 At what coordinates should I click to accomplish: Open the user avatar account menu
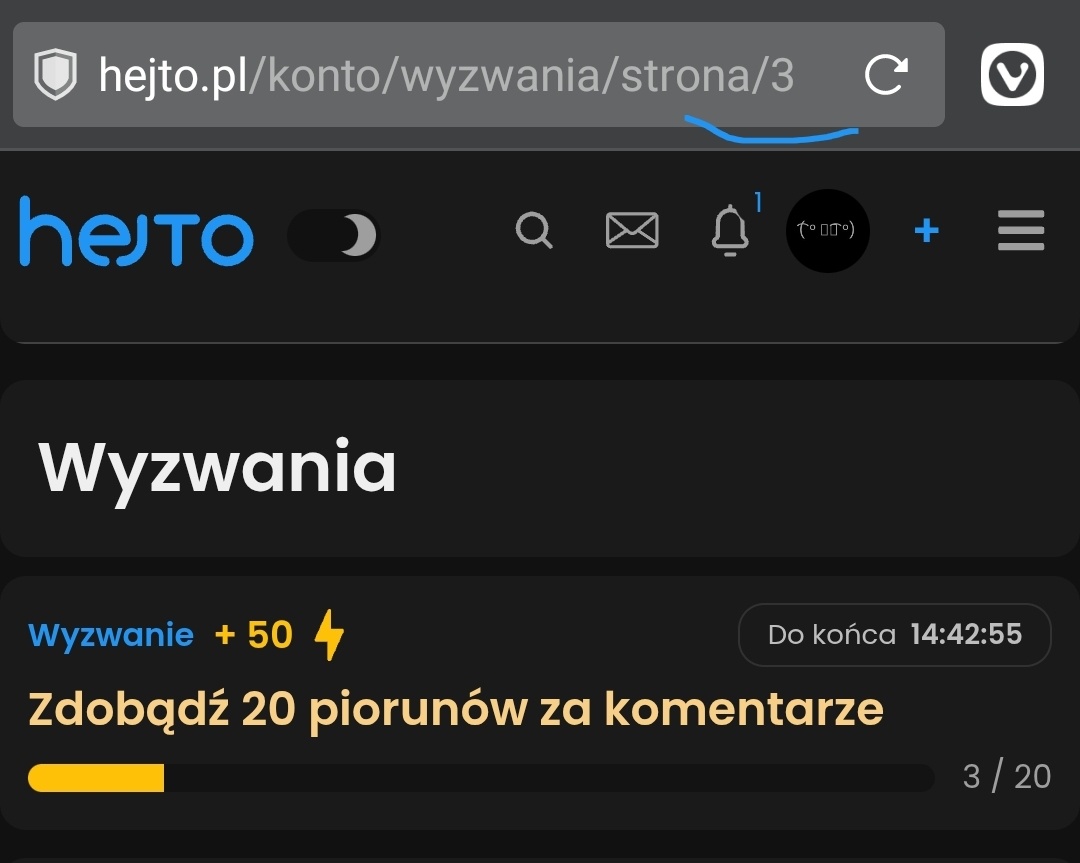827,231
